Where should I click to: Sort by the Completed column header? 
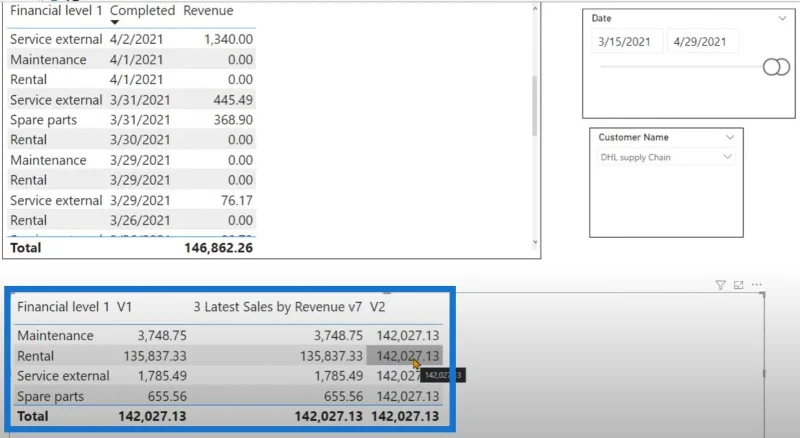tap(142, 11)
